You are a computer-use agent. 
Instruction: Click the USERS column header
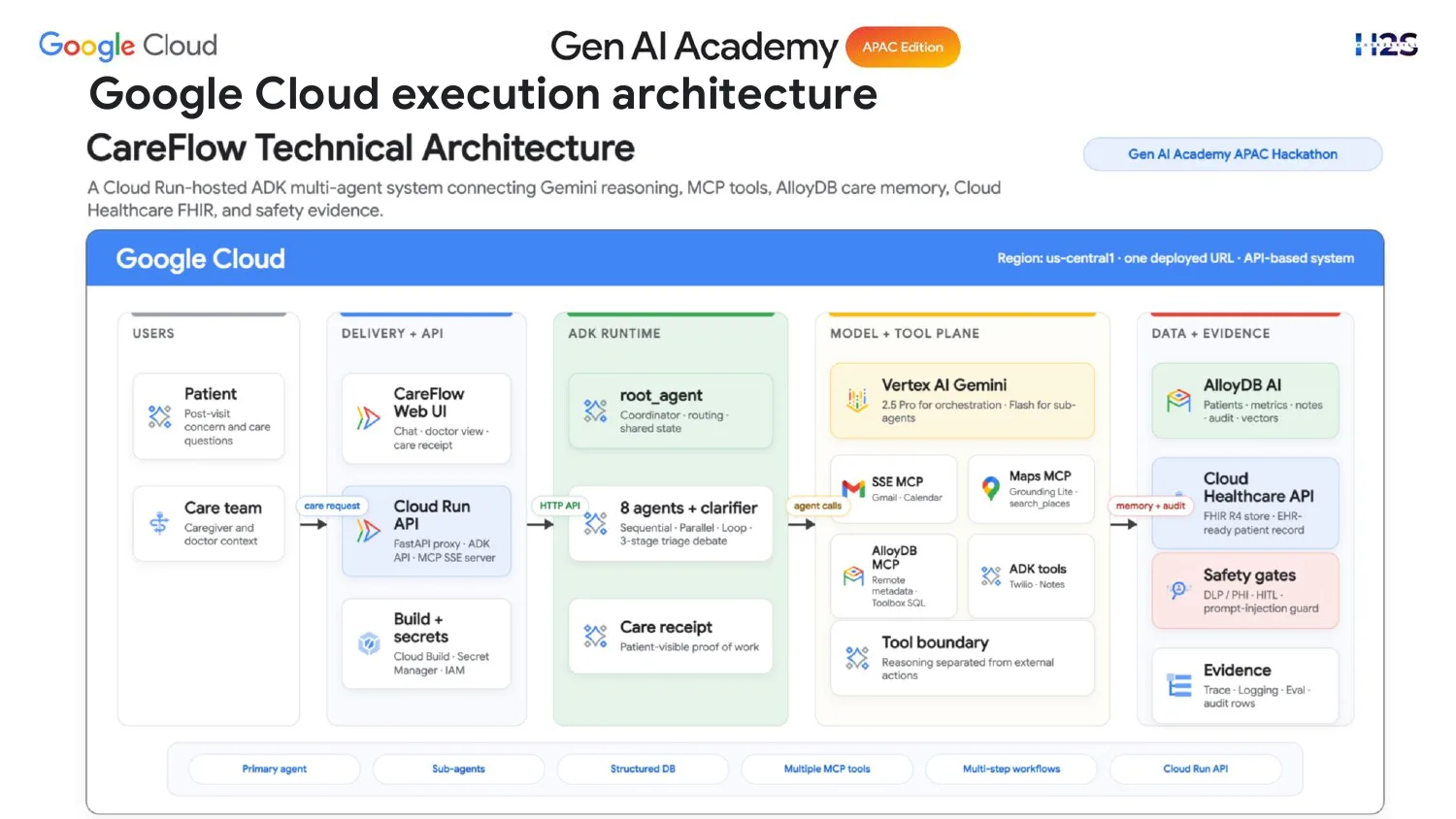tap(153, 333)
